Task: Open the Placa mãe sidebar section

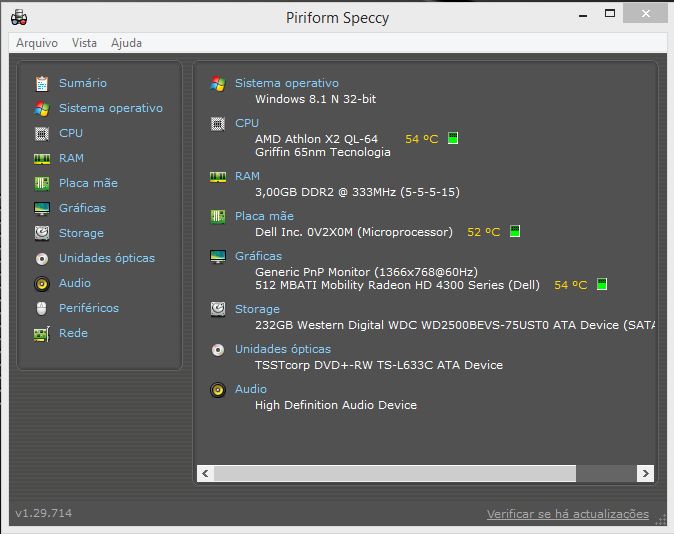Action: 88,183
